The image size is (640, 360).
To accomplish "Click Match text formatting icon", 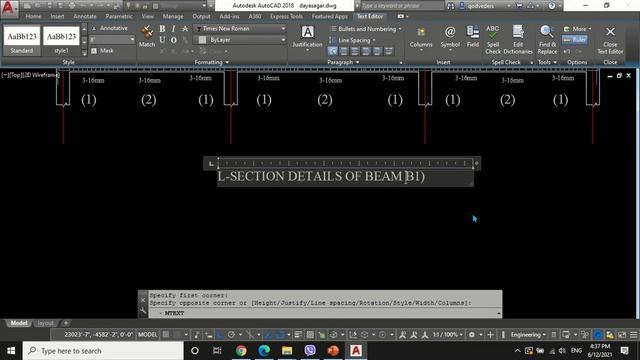I will click(x=147, y=36).
